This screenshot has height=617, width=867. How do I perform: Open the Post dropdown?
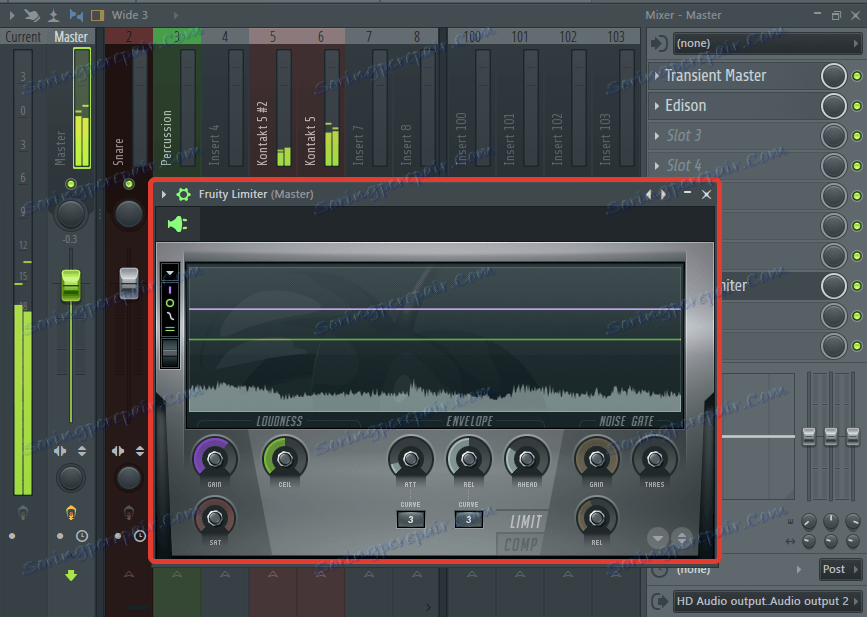click(x=839, y=569)
